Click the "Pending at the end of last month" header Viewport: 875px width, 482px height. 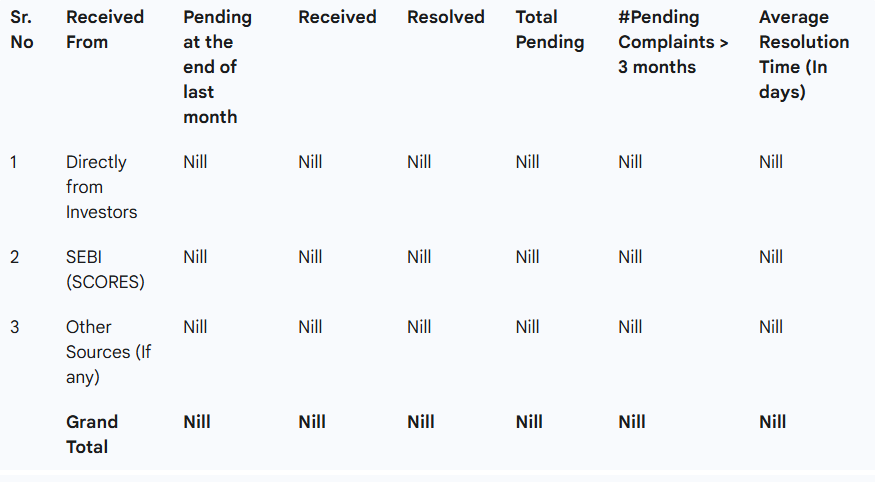pyautogui.click(x=217, y=67)
